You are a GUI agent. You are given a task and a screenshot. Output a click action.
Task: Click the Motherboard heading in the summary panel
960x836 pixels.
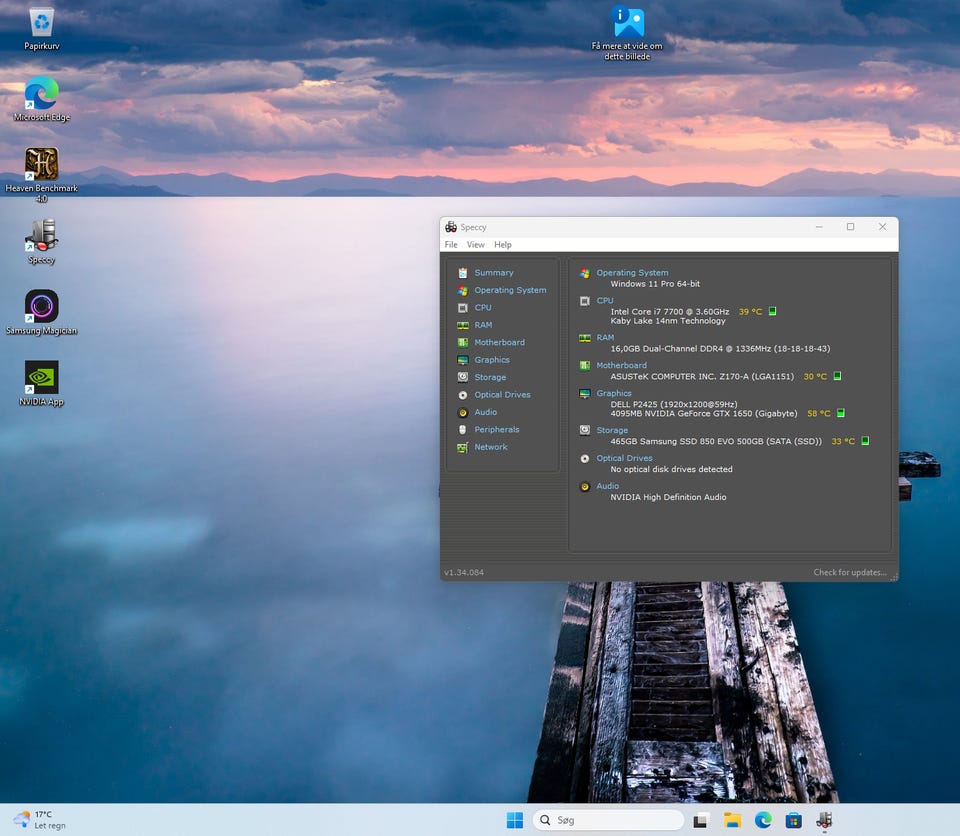pyautogui.click(x=621, y=365)
